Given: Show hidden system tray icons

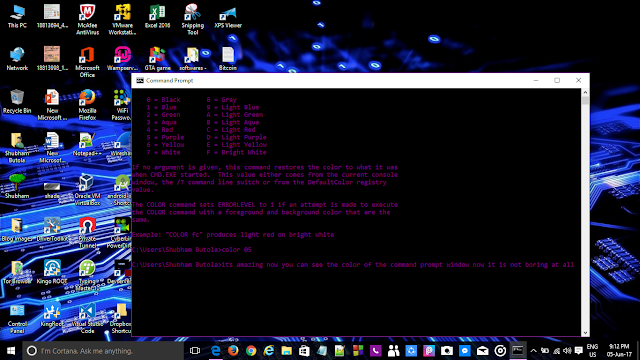Looking at the screenshot, I should 533,351.
